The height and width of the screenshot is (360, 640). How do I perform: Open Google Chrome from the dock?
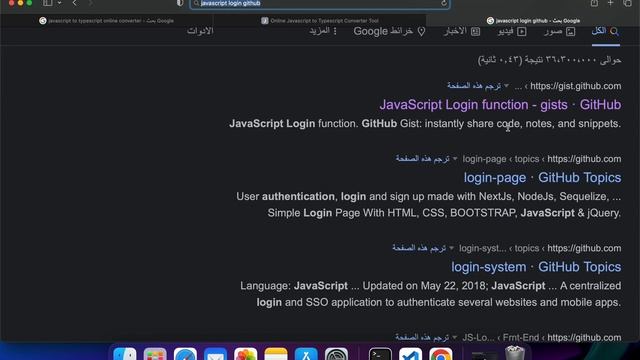441,354
